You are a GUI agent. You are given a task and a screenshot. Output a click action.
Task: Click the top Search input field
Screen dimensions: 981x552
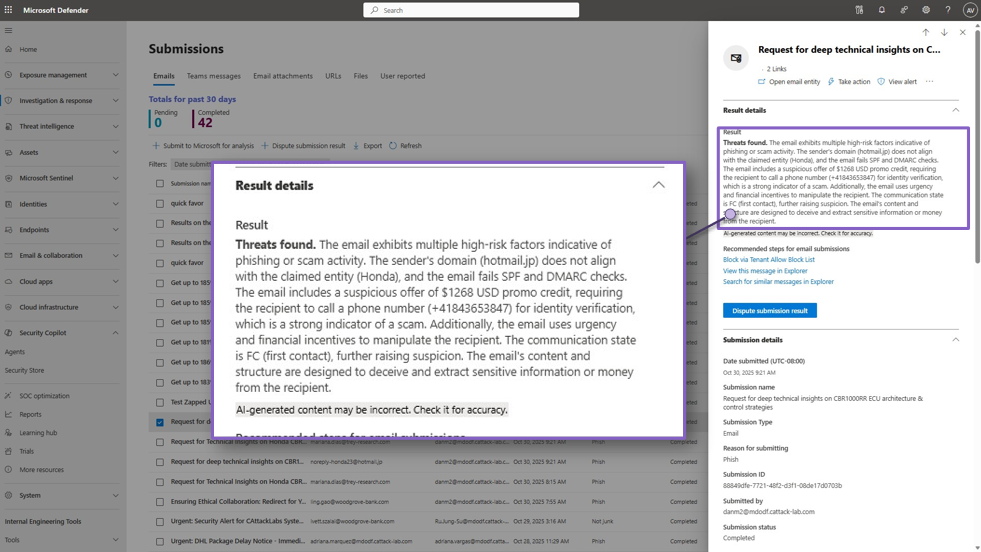pyautogui.click(x=471, y=10)
